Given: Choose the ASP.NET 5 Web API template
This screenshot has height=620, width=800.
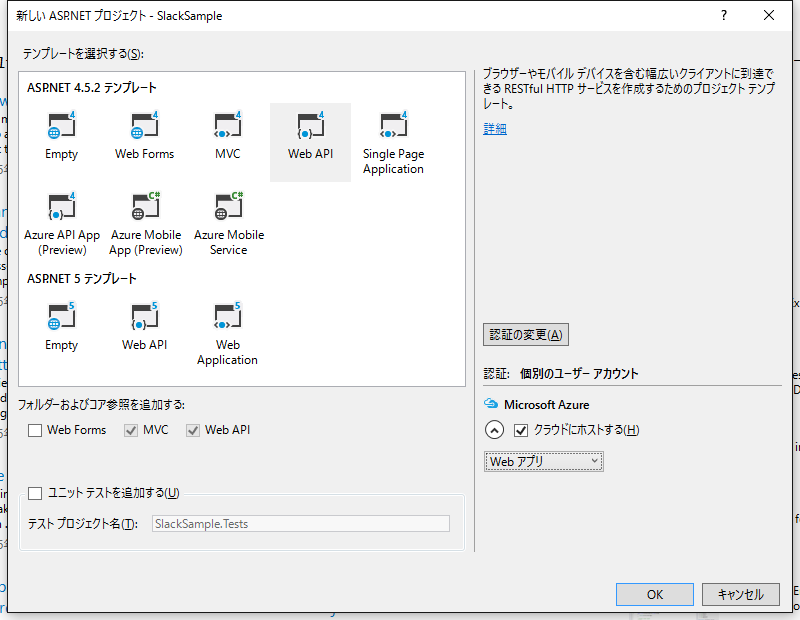Looking at the screenshot, I should pyautogui.click(x=144, y=327).
